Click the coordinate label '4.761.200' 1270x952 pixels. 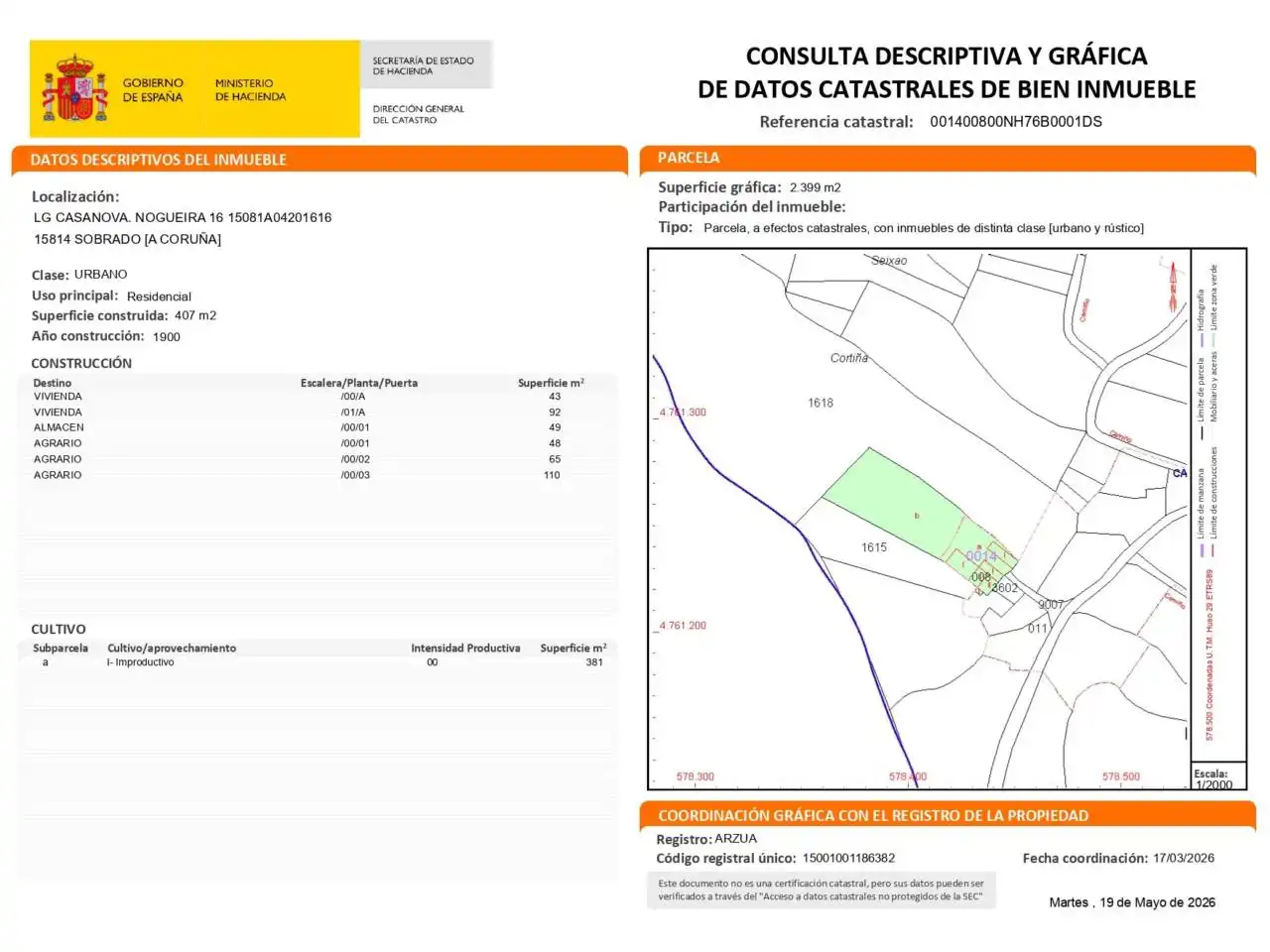[683, 626]
